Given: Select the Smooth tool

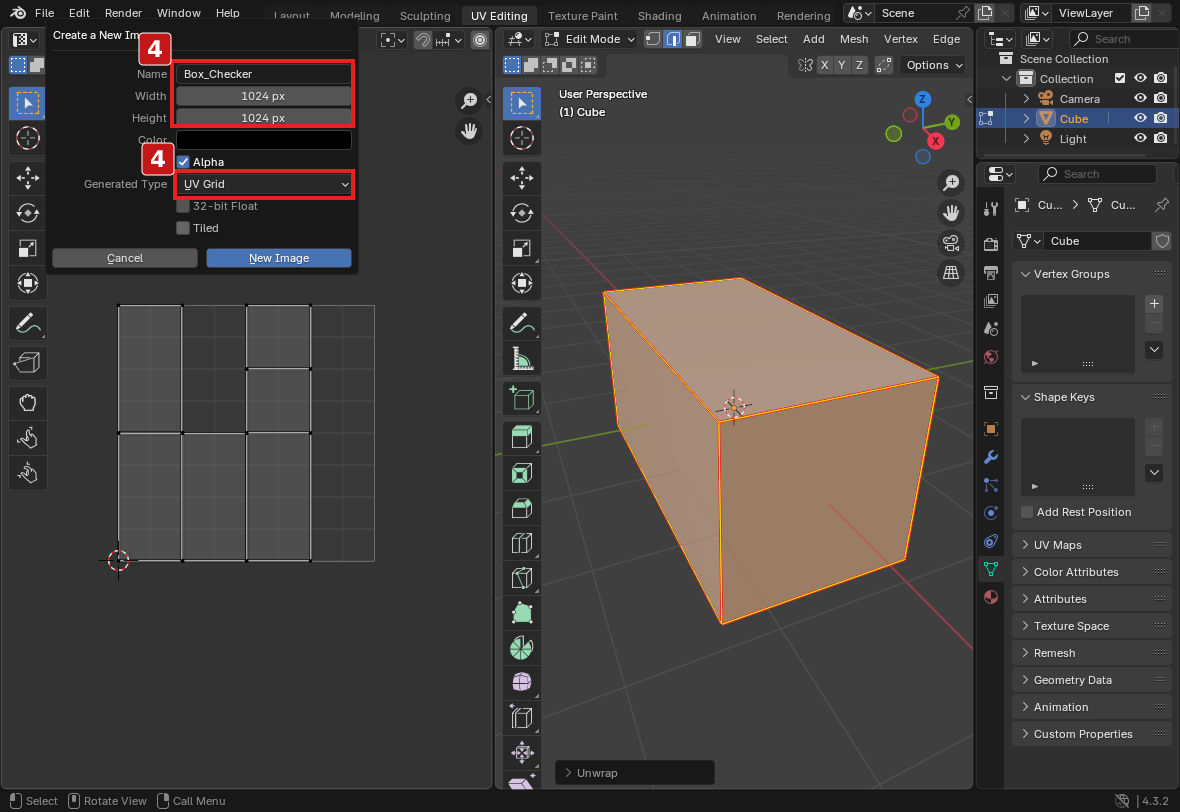Looking at the screenshot, I should [522, 683].
